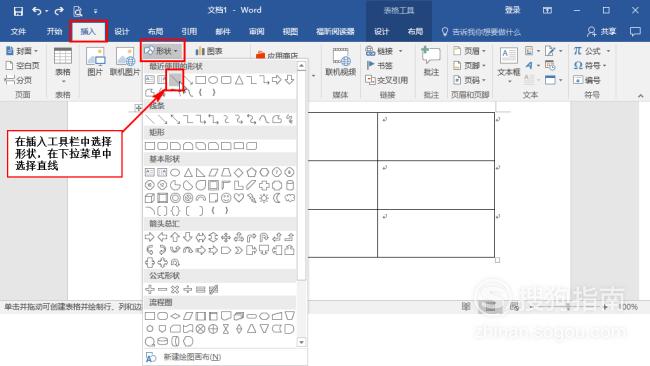The width and height of the screenshot is (650, 366).
Task: Select the left arrow block arrow
Action: click(x=162, y=237)
